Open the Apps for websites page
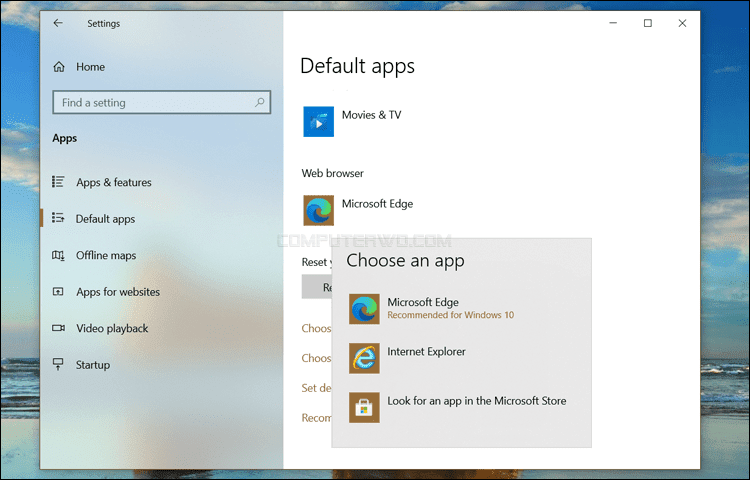The image size is (750, 480). [118, 292]
